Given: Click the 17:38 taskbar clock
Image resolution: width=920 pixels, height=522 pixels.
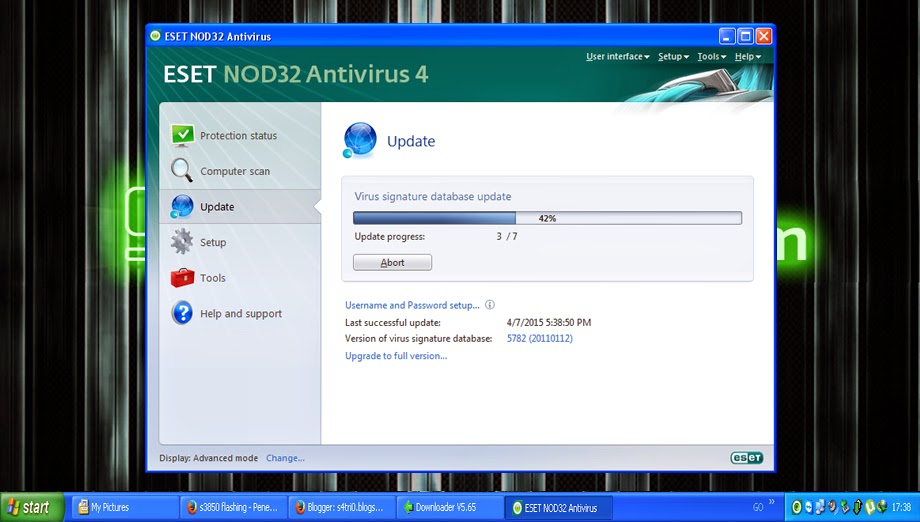Looking at the screenshot, I should click(901, 507).
